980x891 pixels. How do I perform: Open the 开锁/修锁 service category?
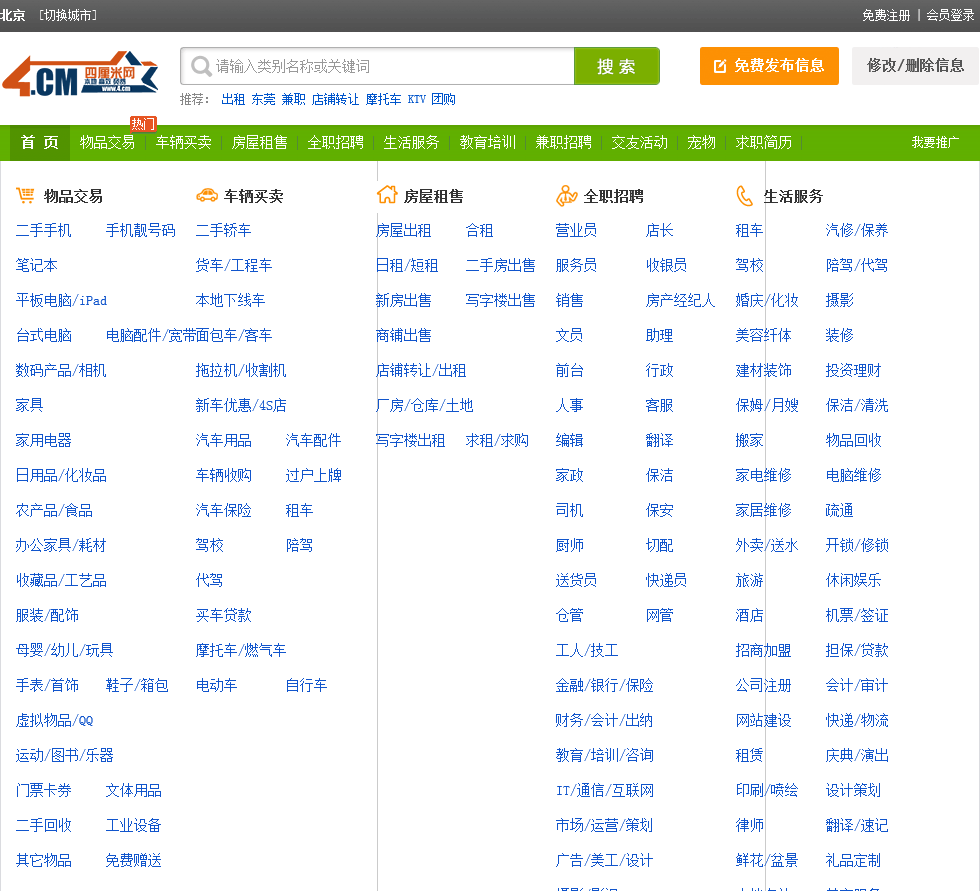point(857,545)
